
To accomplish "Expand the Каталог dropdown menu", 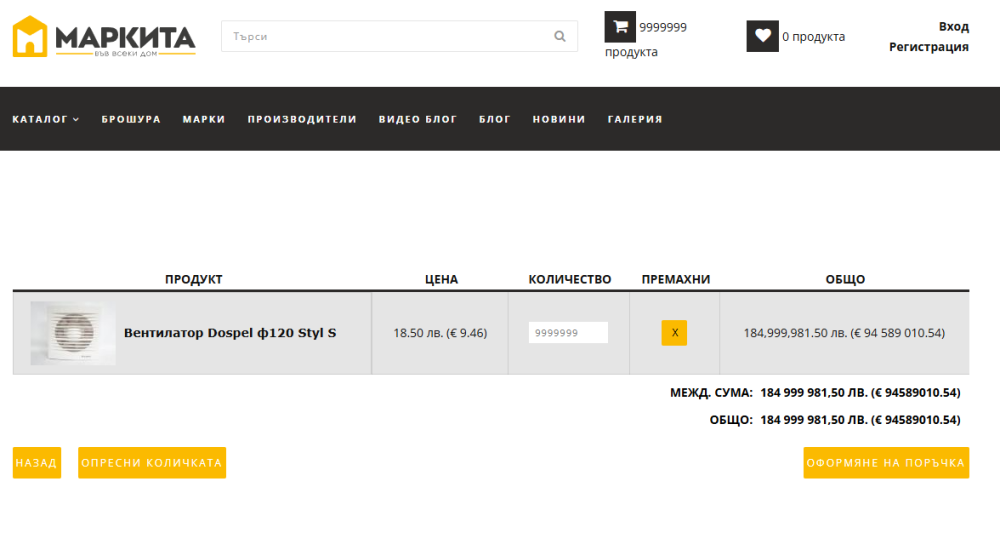I will (45, 119).
